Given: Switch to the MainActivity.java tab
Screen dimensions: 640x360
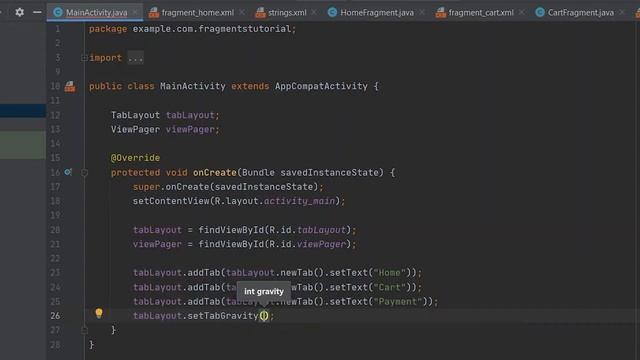Looking at the screenshot, I should click(96, 13).
